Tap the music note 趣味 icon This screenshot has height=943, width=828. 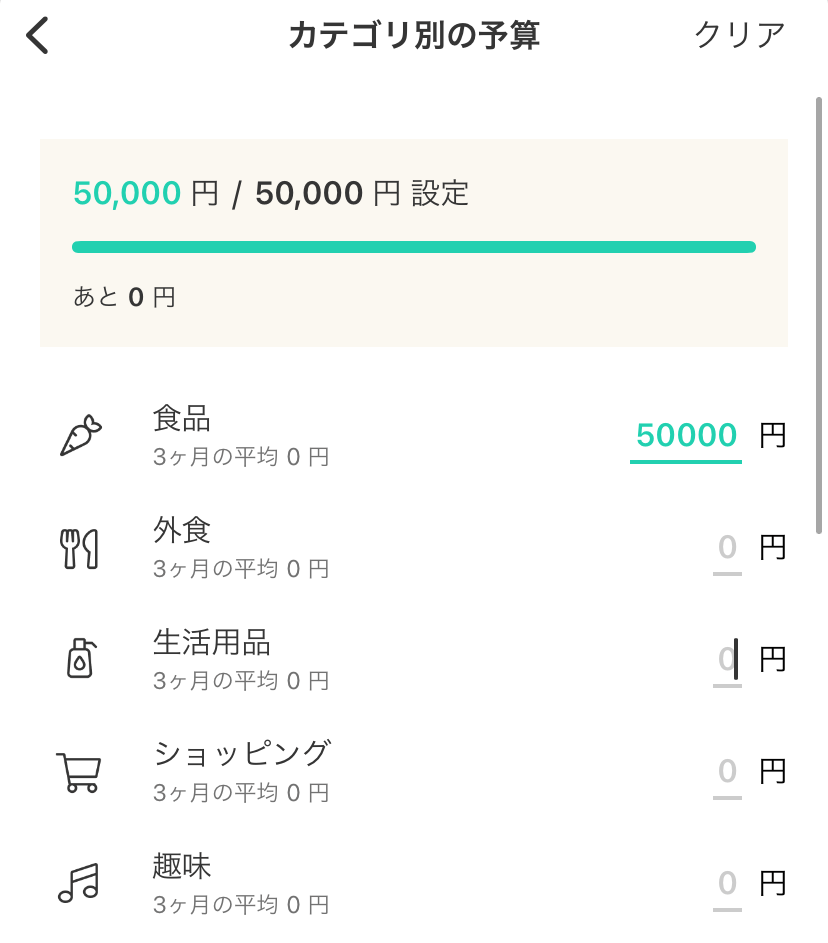pyautogui.click(x=78, y=884)
